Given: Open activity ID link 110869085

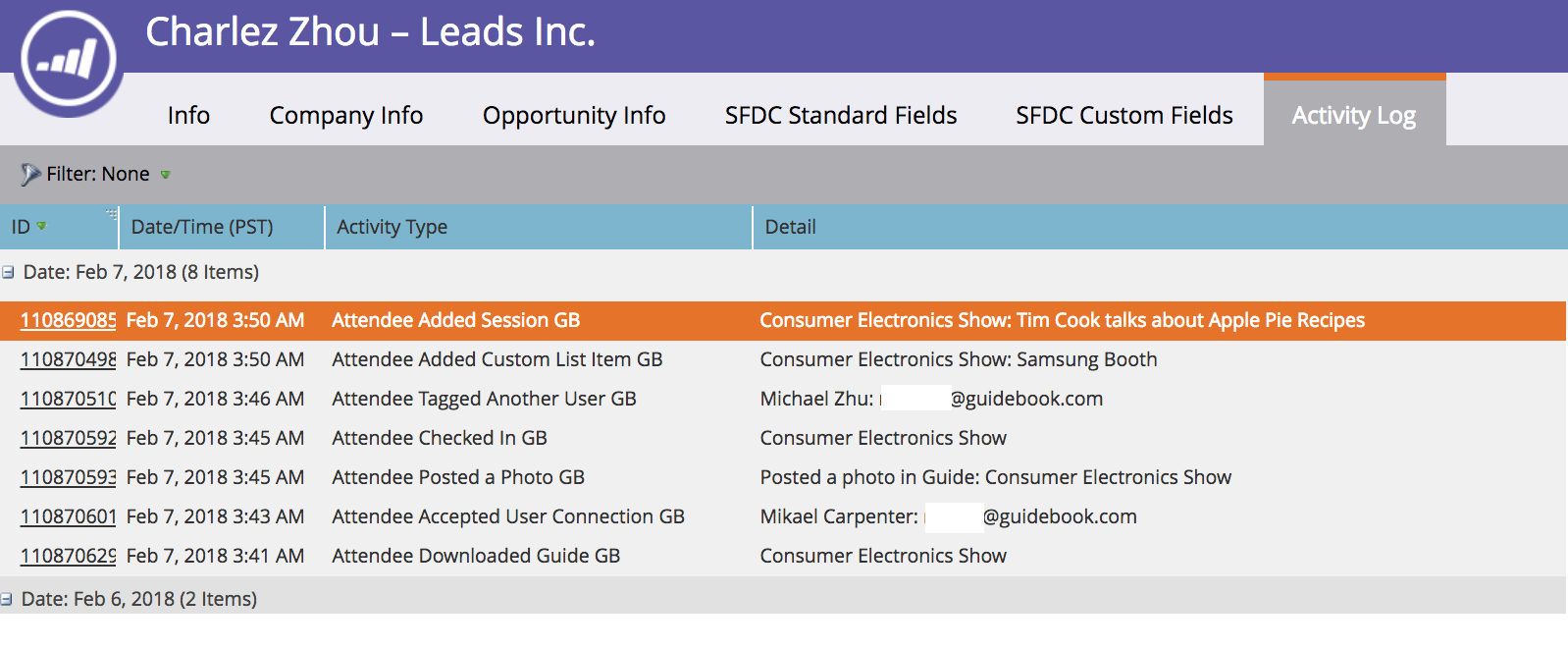Looking at the screenshot, I should pos(68,320).
